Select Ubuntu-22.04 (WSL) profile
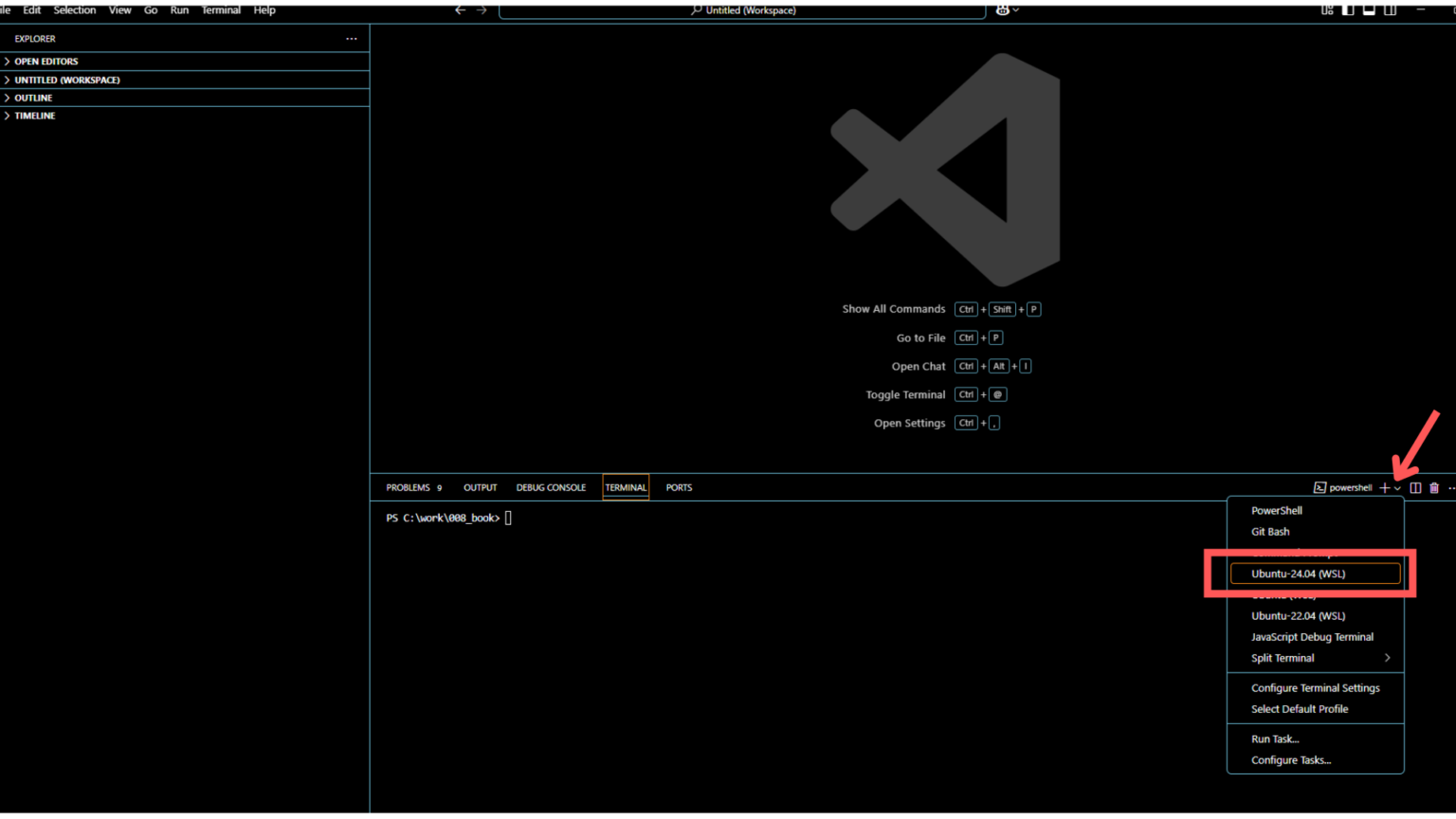 coord(1316,616)
